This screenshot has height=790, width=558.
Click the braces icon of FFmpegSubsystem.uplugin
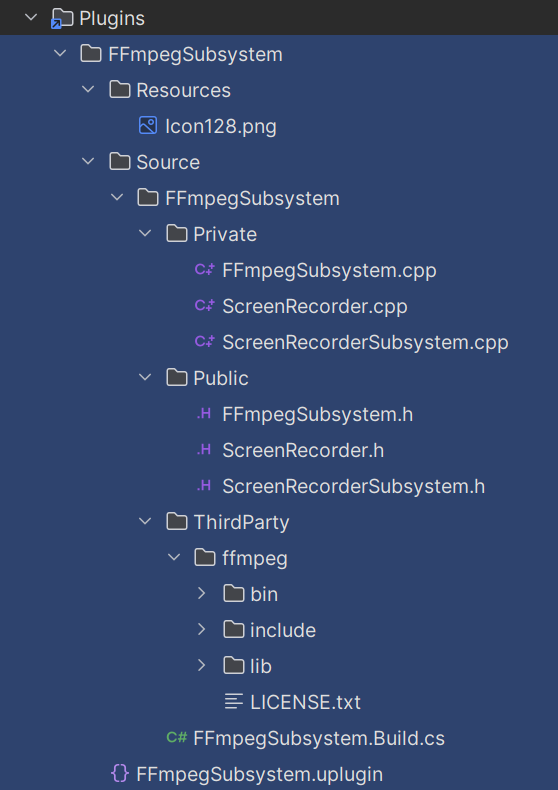click(x=120, y=773)
